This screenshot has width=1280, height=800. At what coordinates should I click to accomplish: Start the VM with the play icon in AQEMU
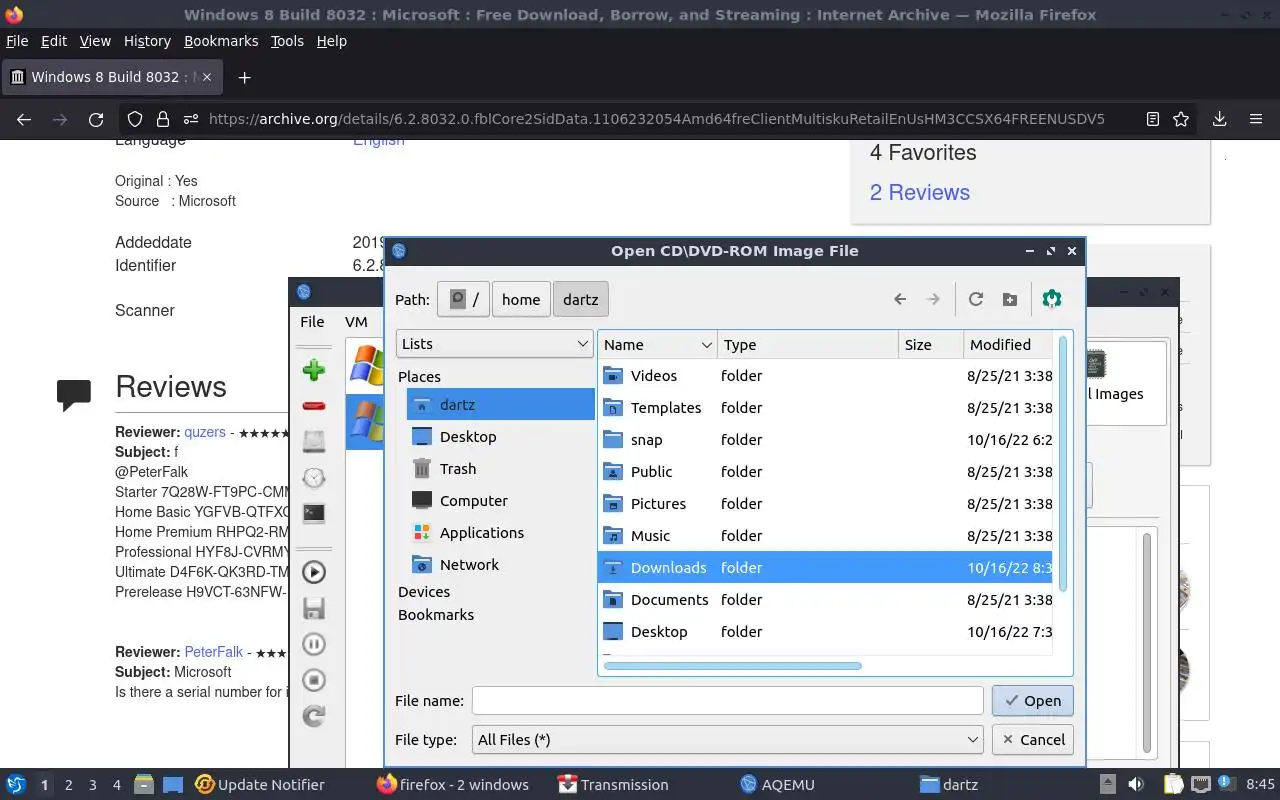tap(314, 572)
